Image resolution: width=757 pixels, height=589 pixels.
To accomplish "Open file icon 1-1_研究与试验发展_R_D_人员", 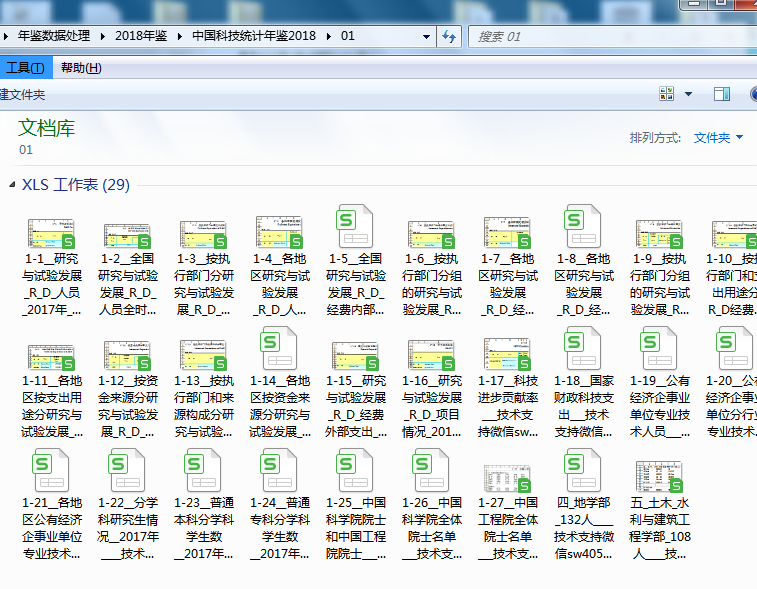I will (x=51, y=233).
